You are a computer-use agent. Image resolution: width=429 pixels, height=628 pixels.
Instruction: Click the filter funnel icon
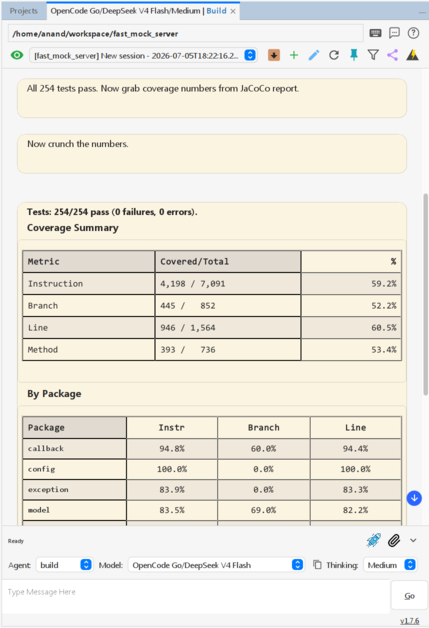373,55
